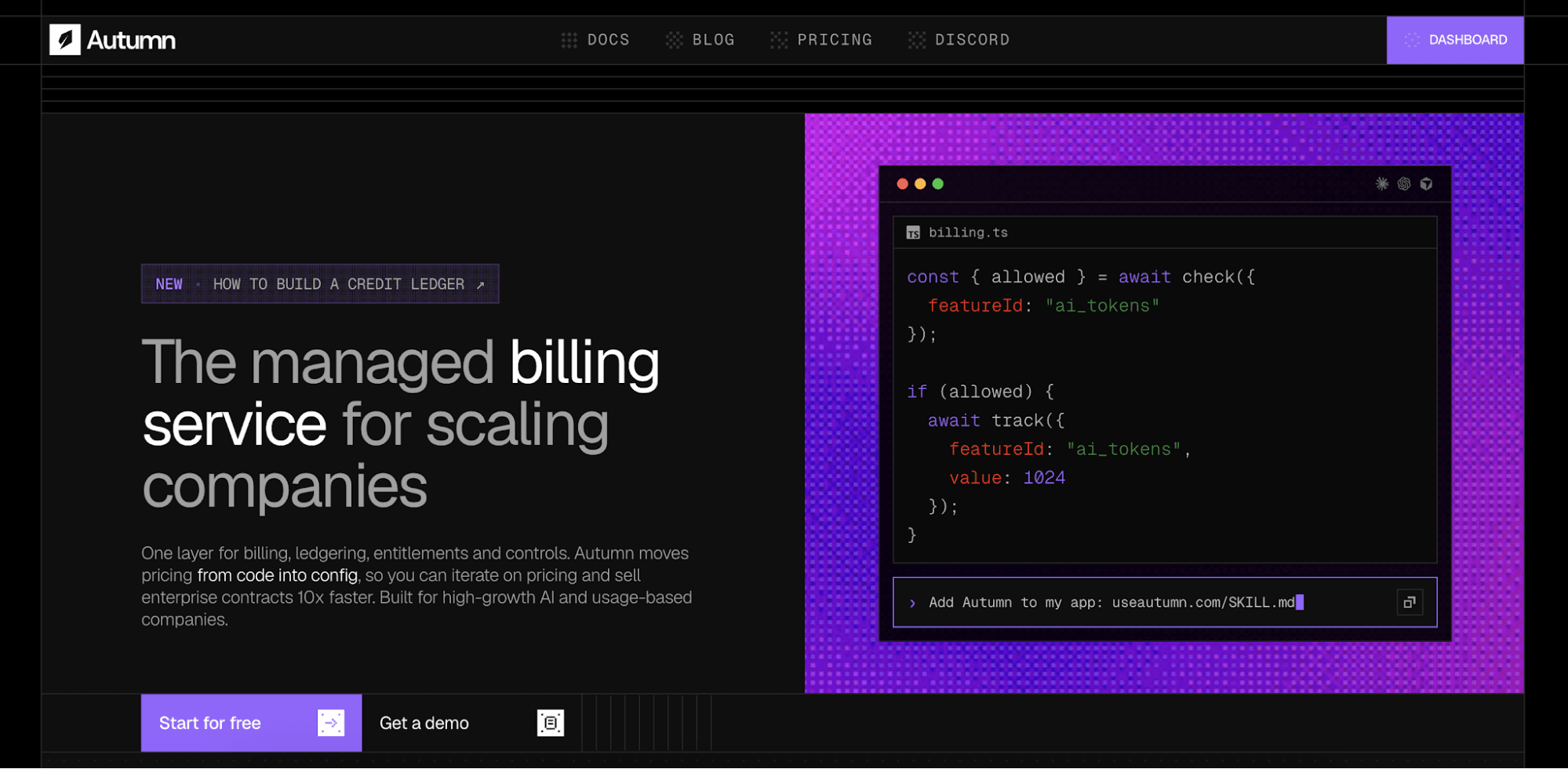
Task: Open the Discord link in navigation
Action: 959,39
